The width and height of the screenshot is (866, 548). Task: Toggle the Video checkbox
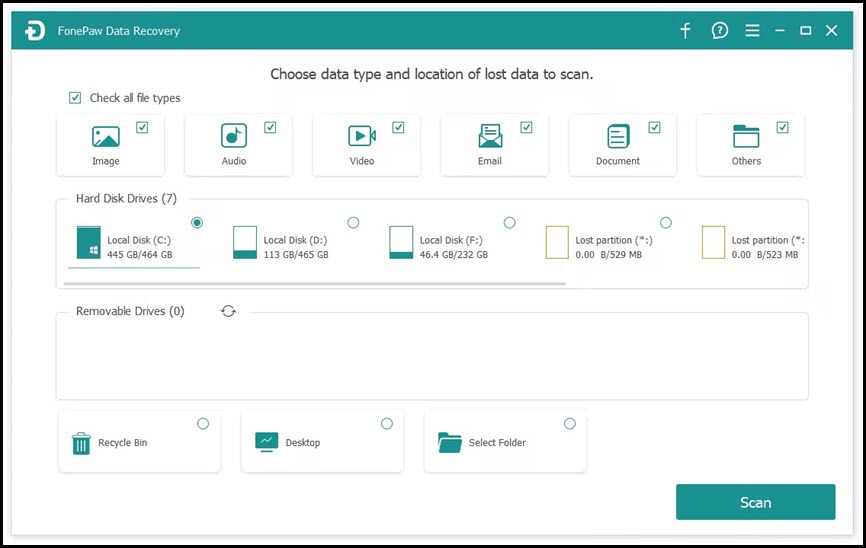pyautogui.click(x=398, y=128)
